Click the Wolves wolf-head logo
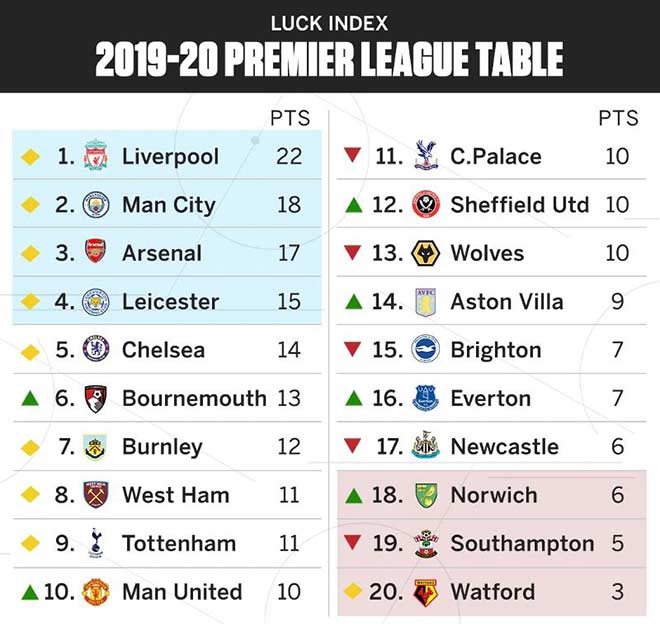This screenshot has width=660, height=624. 425,253
